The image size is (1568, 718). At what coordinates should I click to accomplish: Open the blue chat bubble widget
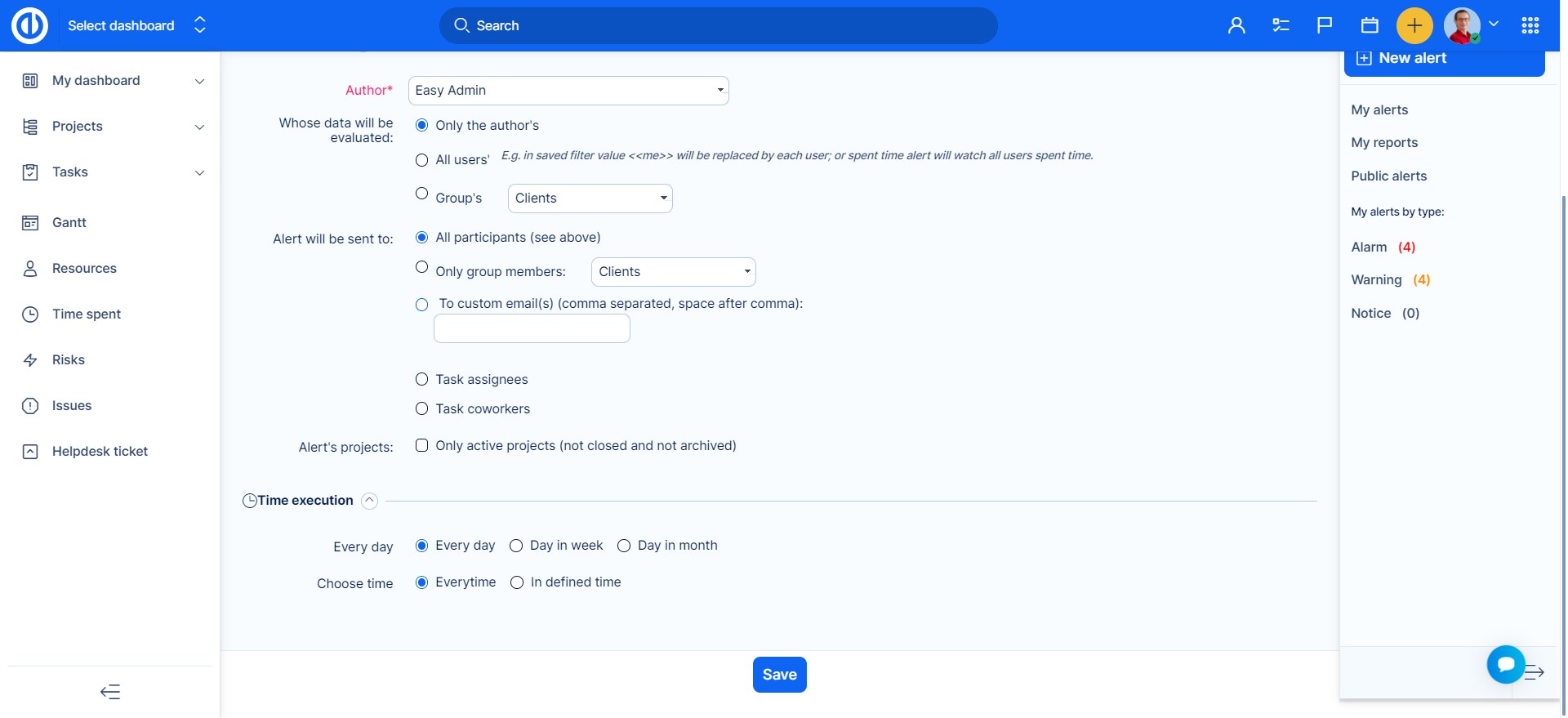point(1505,664)
